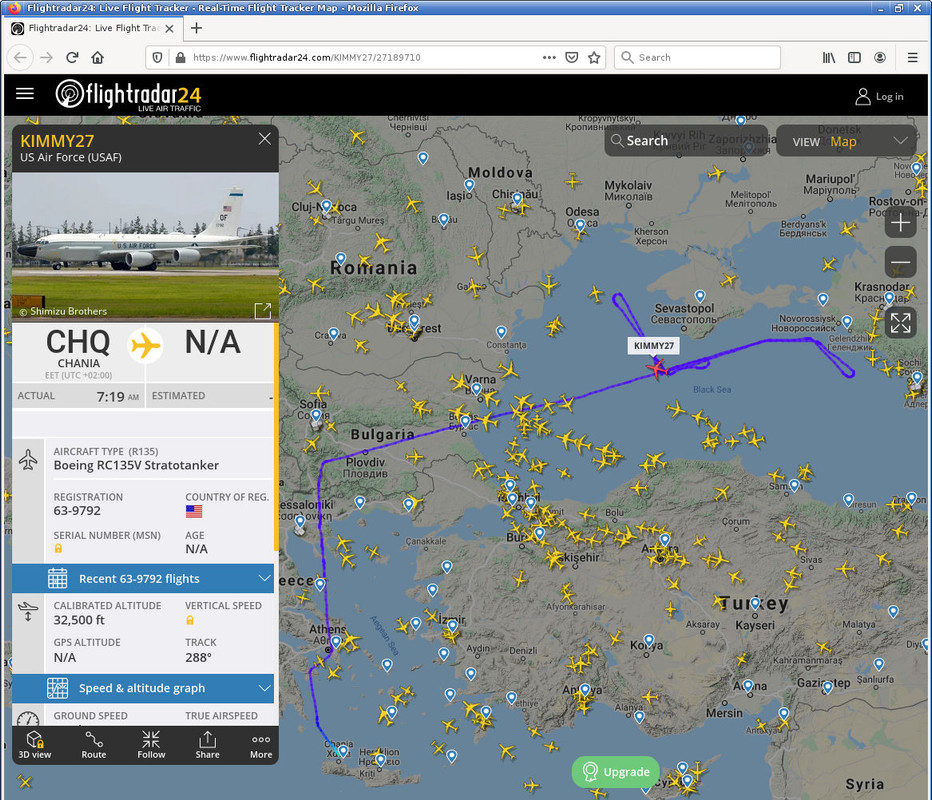Click the RC-135 aircraft photo
932x800 pixels.
click(145, 247)
